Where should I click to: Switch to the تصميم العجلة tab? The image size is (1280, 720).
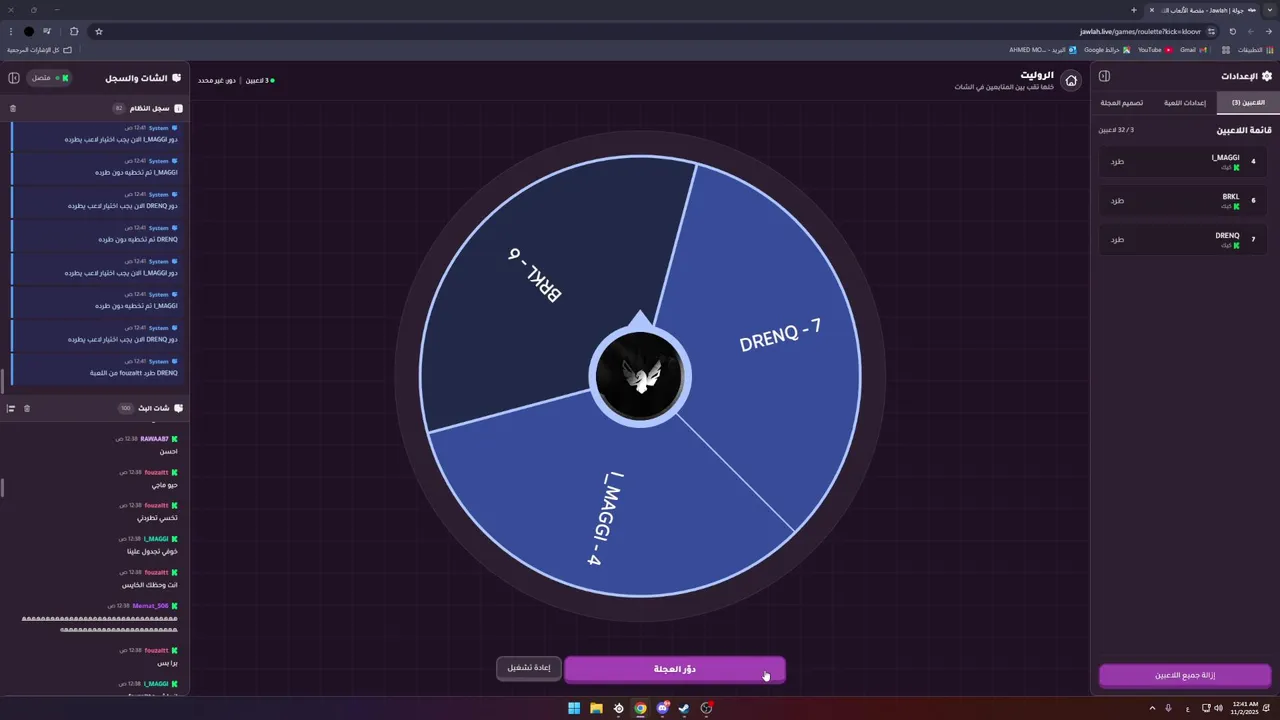pyautogui.click(x=1122, y=103)
